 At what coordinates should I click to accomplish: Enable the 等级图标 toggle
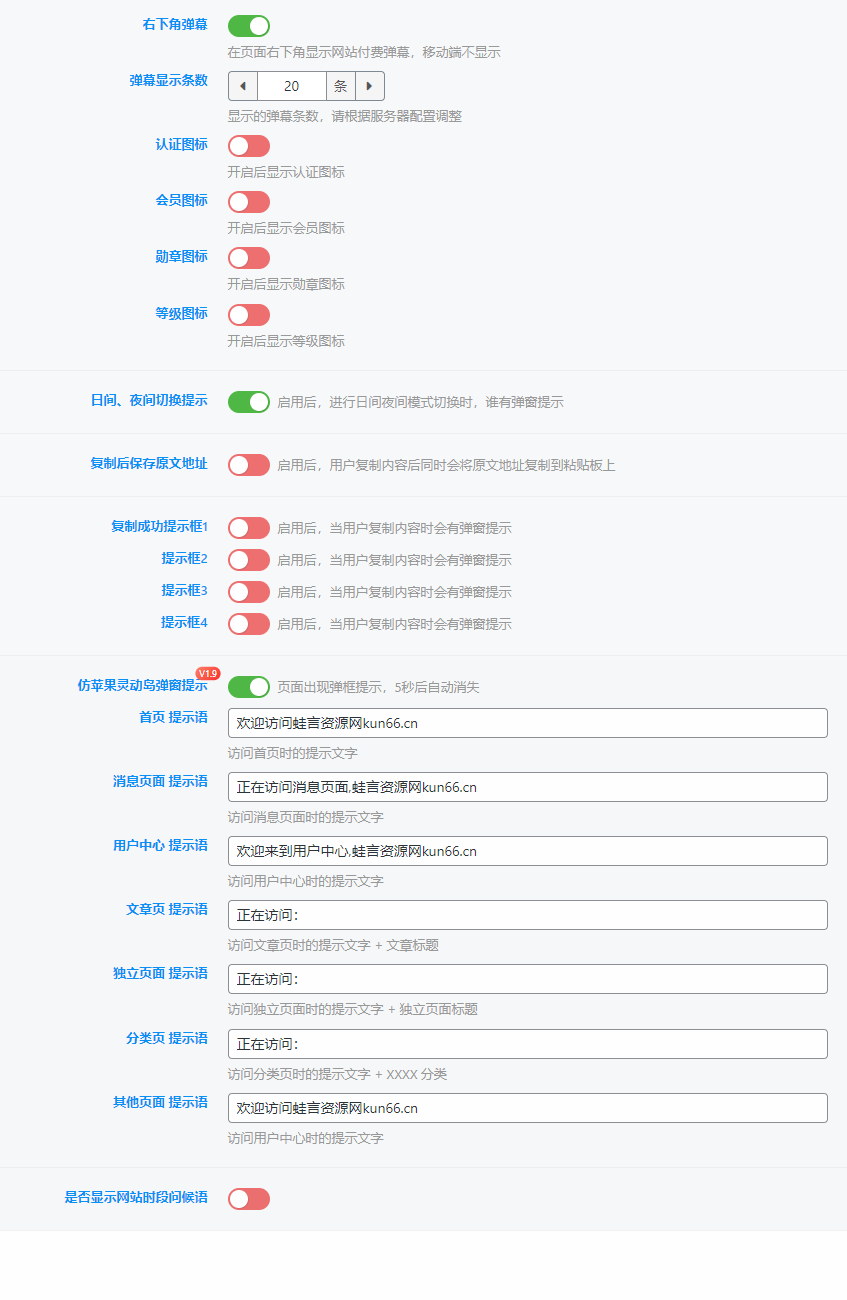(249, 315)
